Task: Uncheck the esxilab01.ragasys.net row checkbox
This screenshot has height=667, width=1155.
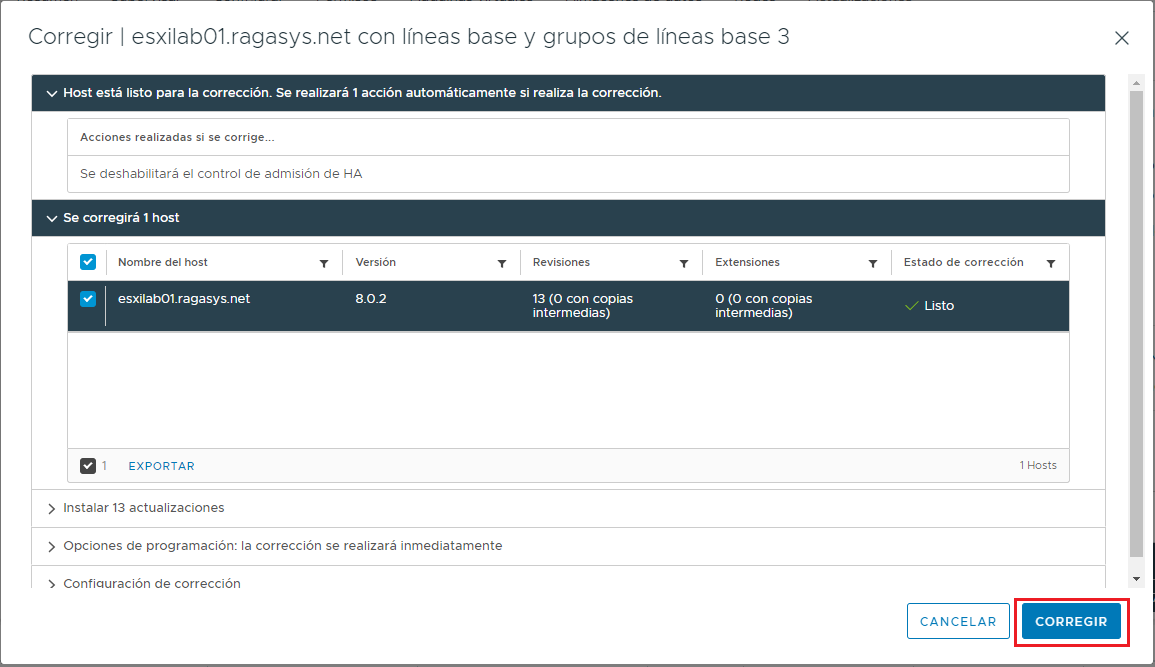Action: (x=88, y=298)
